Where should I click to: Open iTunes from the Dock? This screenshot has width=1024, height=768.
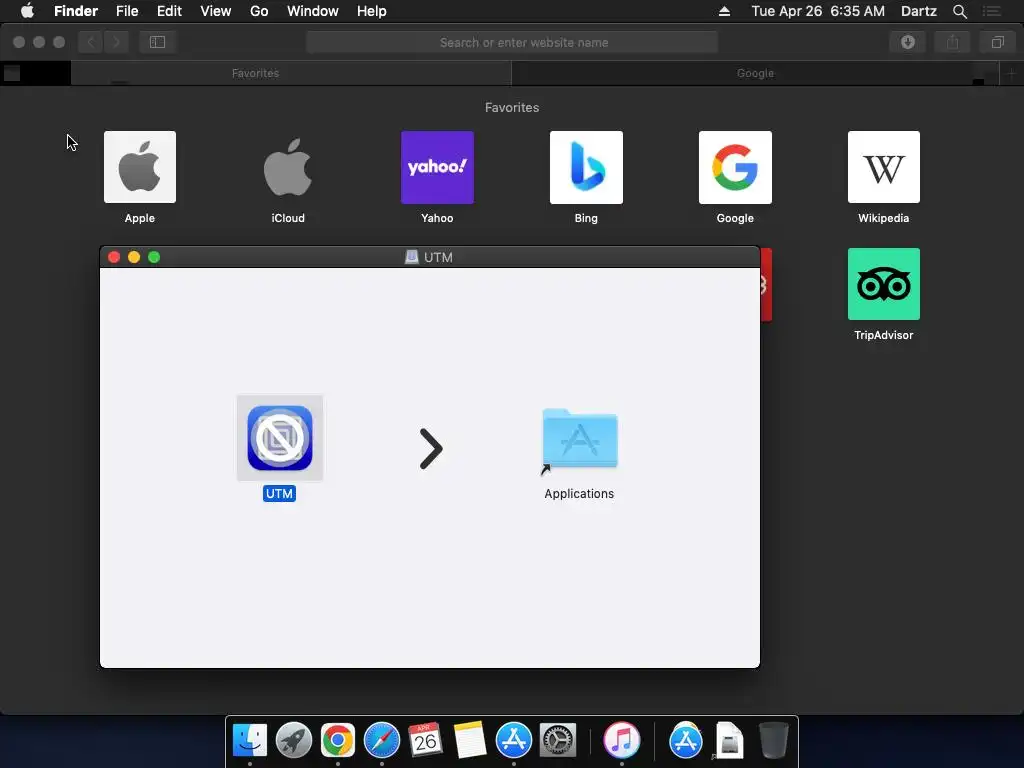[621, 740]
